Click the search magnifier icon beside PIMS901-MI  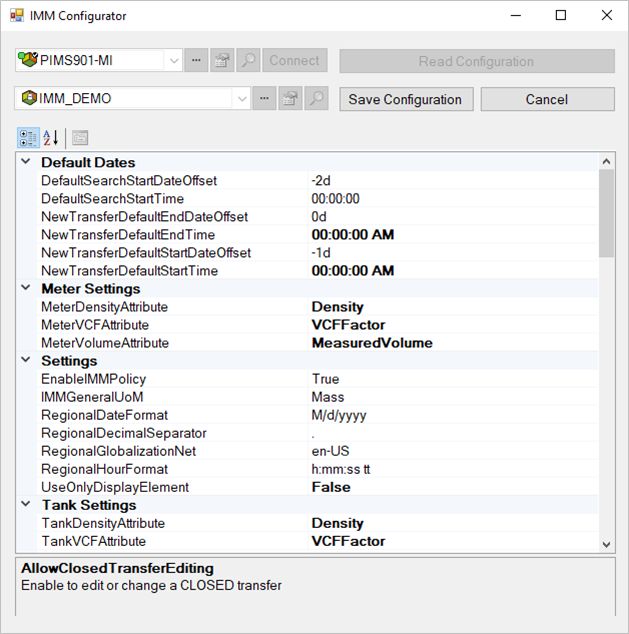coord(248,60)
